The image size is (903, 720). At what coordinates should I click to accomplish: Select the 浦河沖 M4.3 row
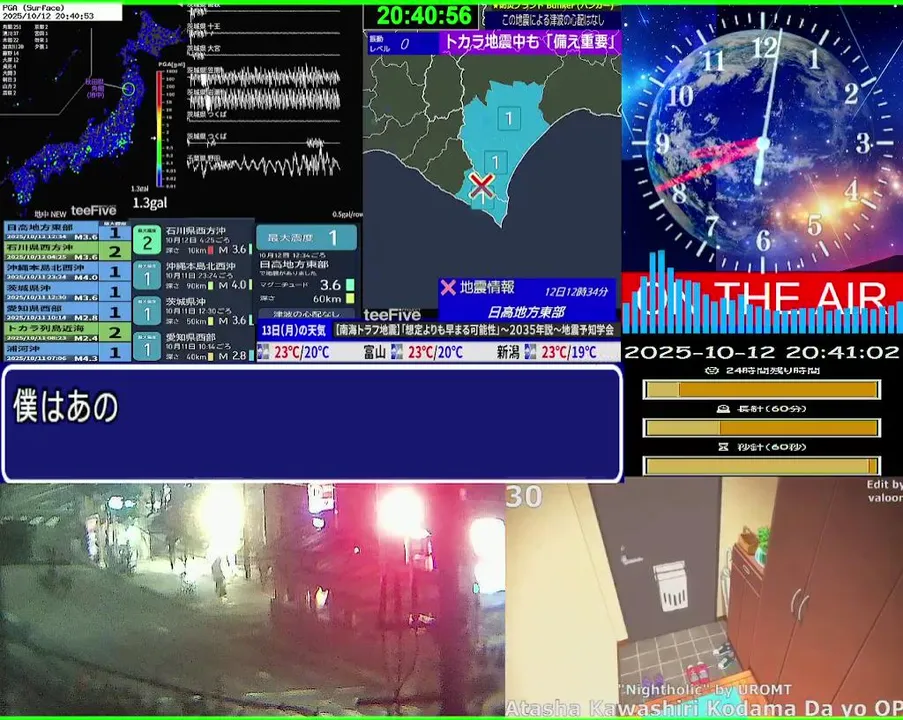67,353
